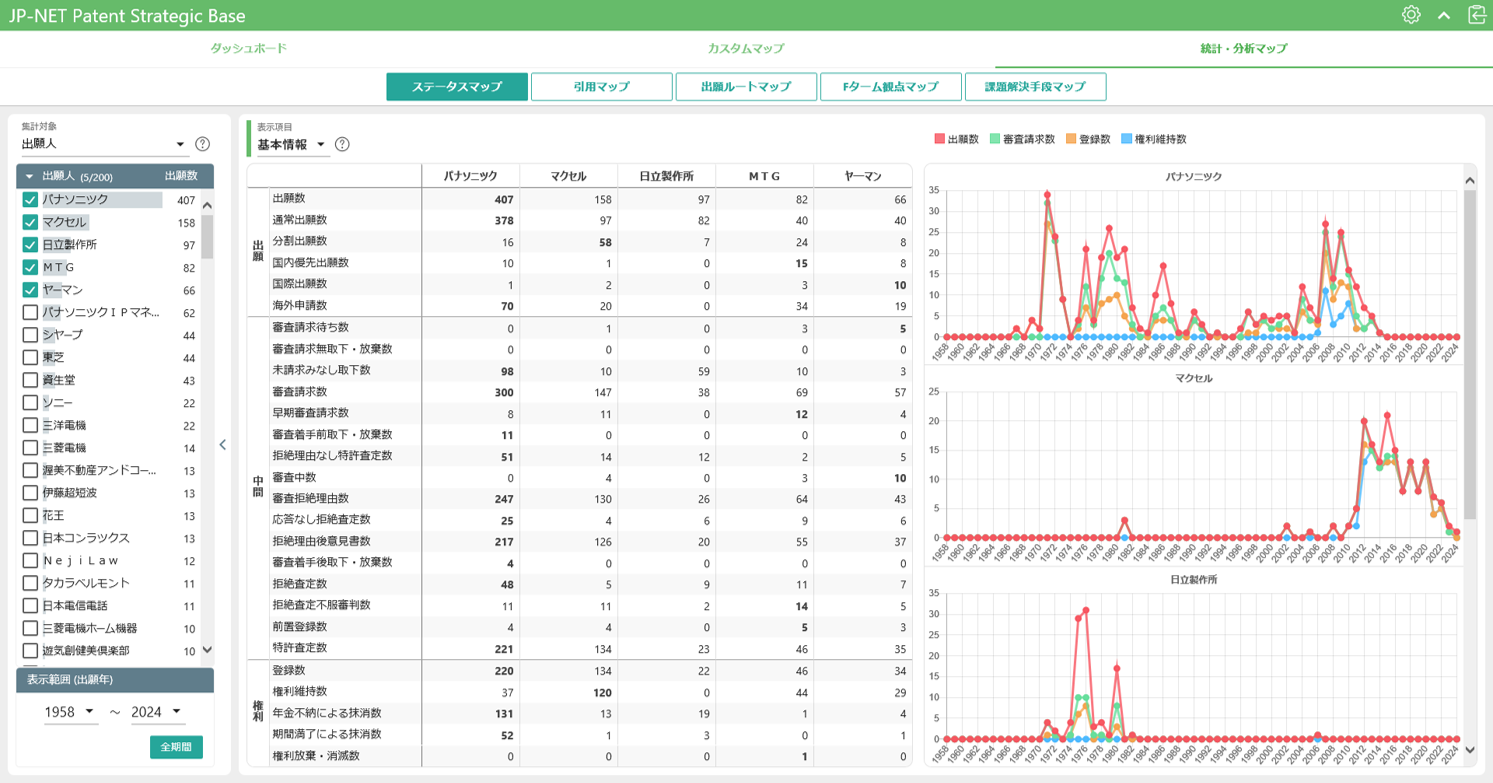
Task: Click the マクセル column header
Action: (x=568, y=176)
